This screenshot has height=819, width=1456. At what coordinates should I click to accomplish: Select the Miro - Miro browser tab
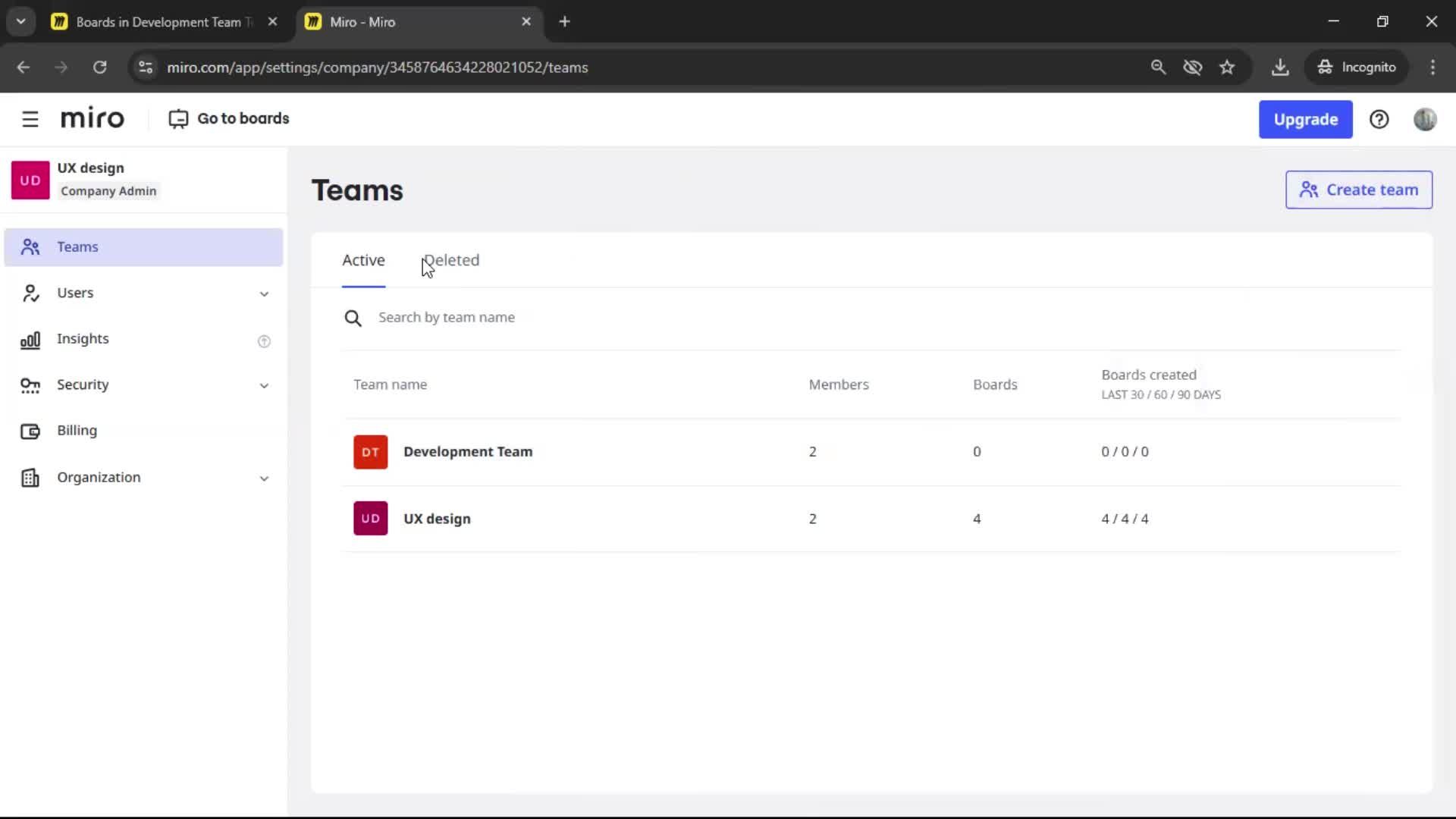tap(418, 22)
